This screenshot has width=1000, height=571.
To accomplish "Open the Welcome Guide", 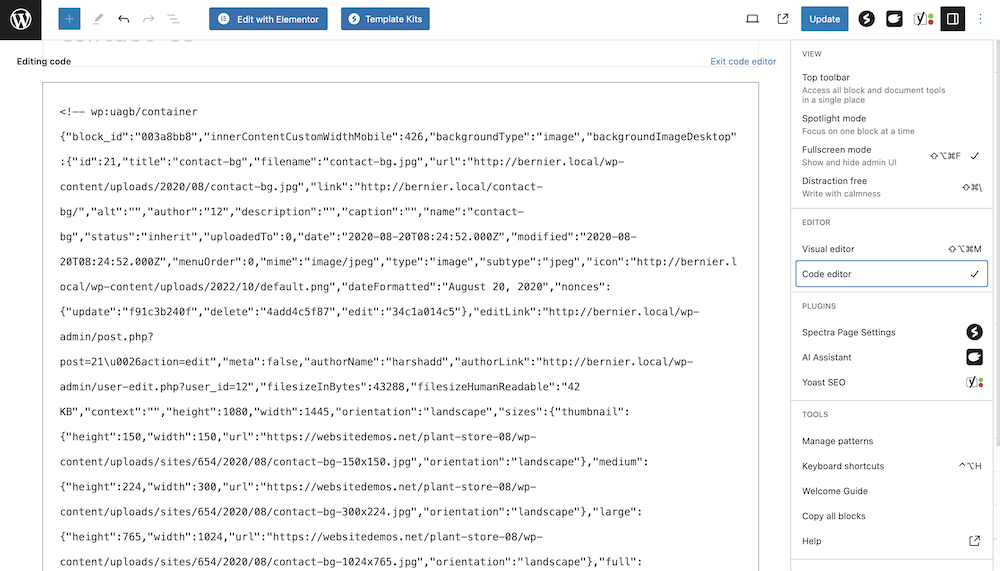I will (892, 491).
